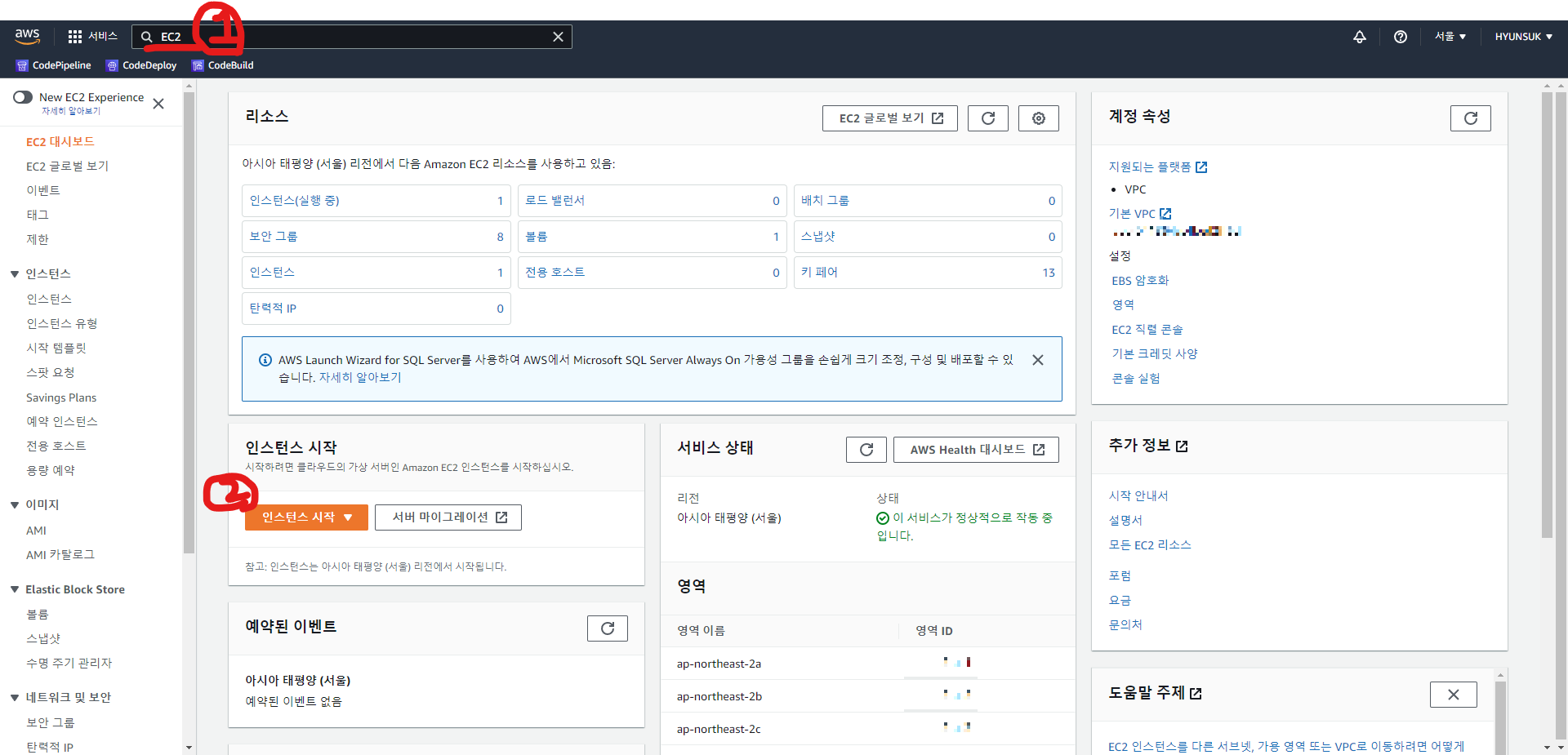The image size is (1568, 755).
Task: Open 자세히 알아보기 in Launch Wizard banner
Action: pyautogui.click(x=360, y=377)
